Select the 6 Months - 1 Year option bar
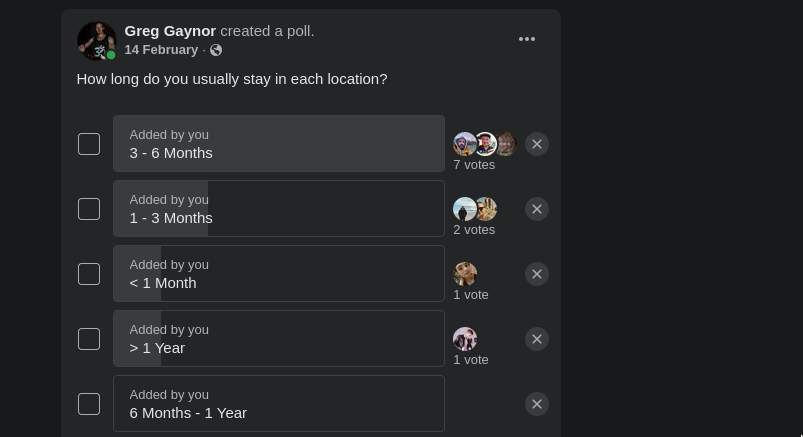Viewport: 803px width, 437px height. coord(279,404)
